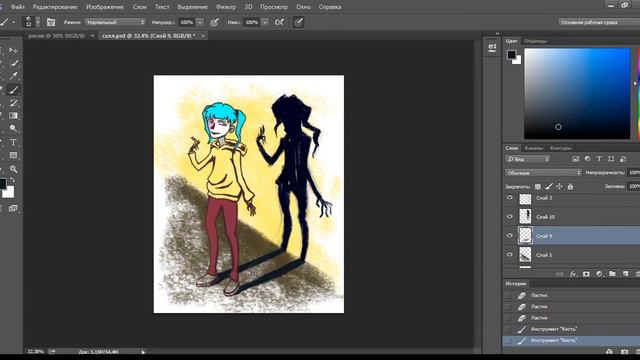This screenshot has height=360, width=640.
Task: Close the салл.psd document tab
Action: [x=203, y=36]
